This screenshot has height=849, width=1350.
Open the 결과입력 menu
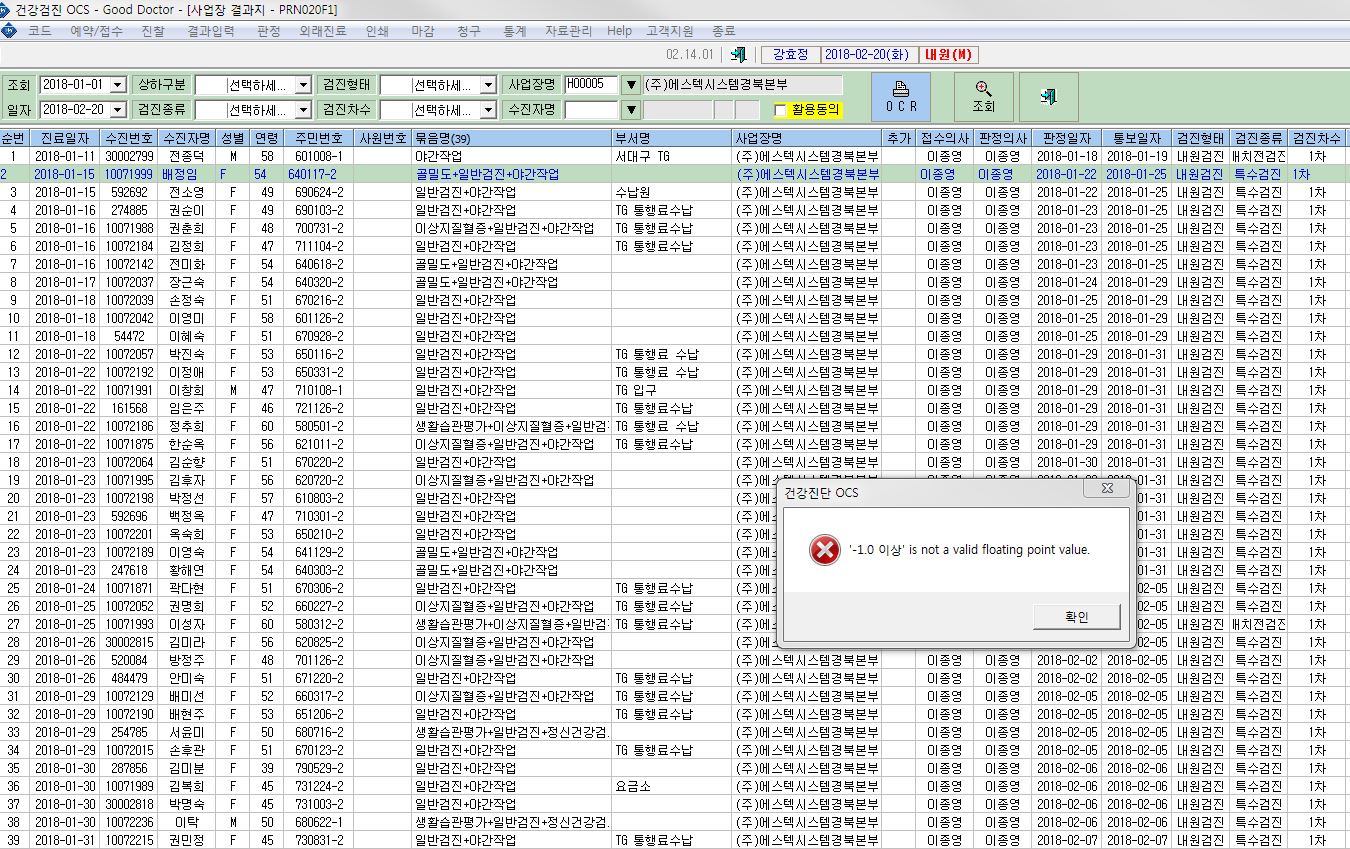coord(211,31)
